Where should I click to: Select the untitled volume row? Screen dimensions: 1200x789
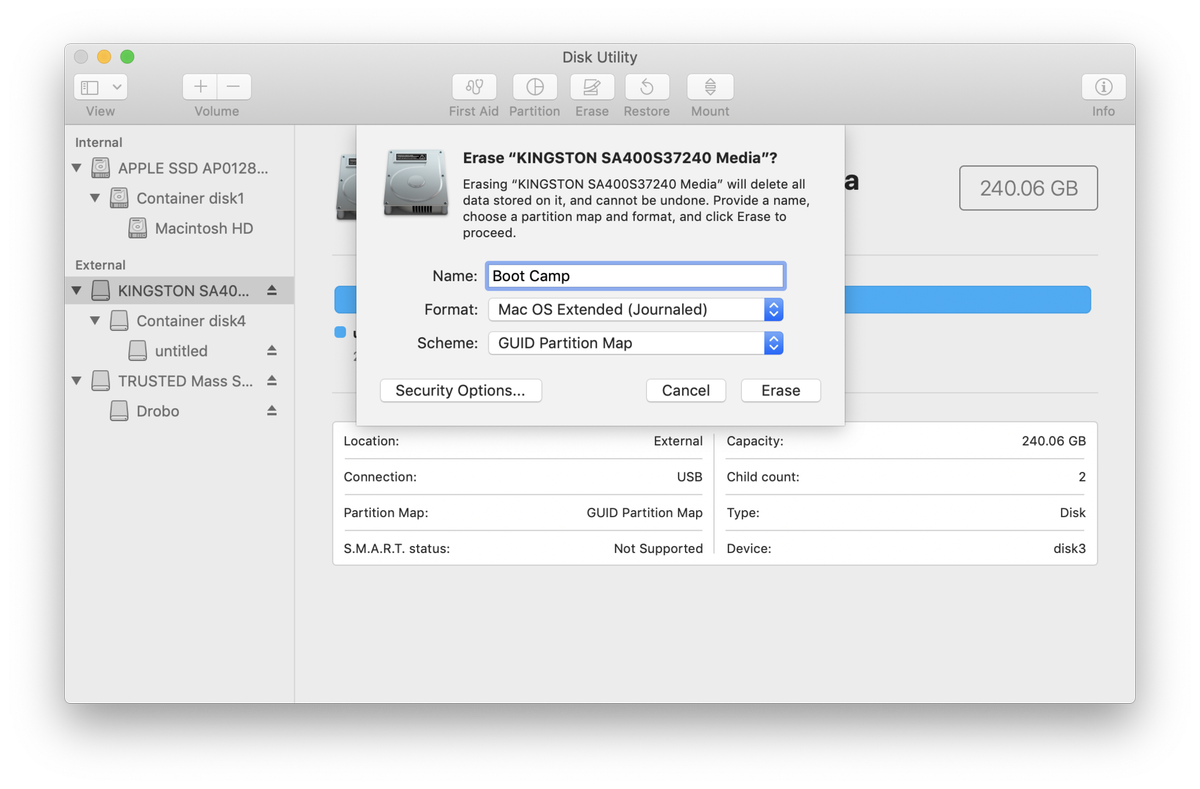coord(180,351)
